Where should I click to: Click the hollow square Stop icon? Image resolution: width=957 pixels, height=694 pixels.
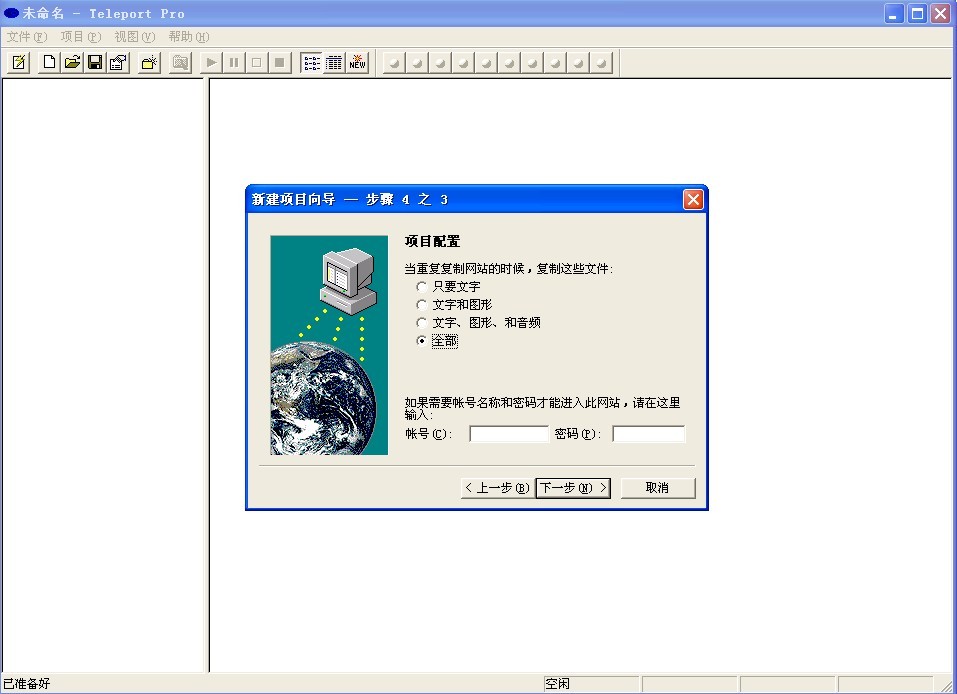coord(257,62)
